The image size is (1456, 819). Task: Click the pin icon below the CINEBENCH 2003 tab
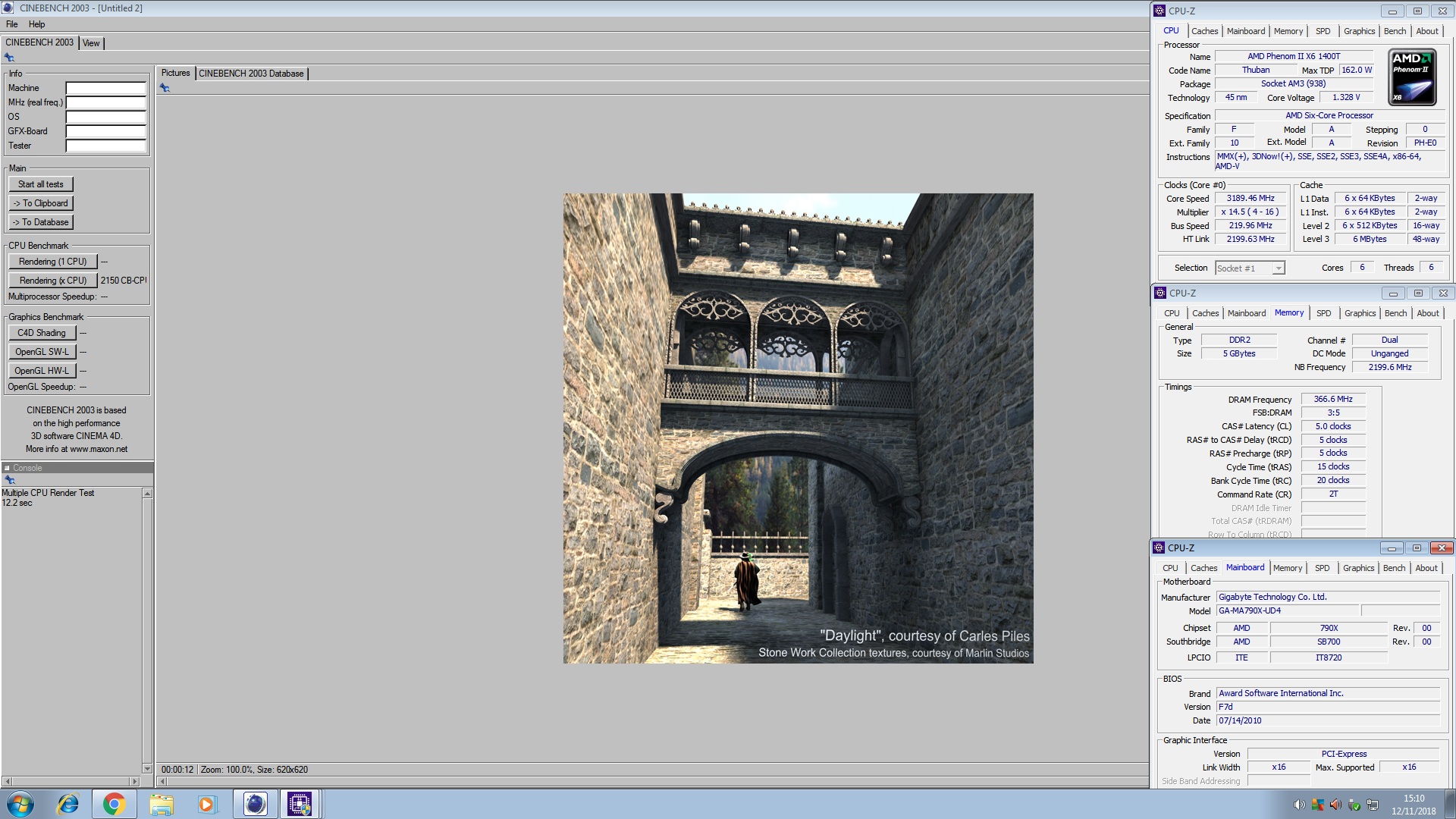point(9,58)
